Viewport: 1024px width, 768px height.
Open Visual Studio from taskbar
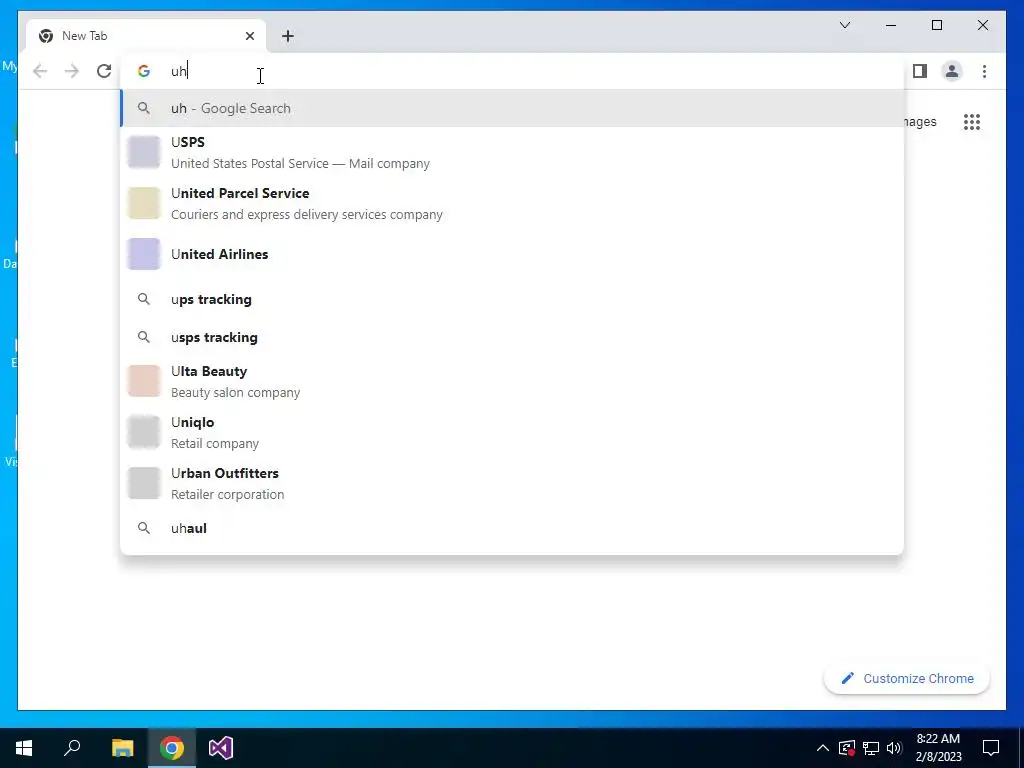(221, 748)
